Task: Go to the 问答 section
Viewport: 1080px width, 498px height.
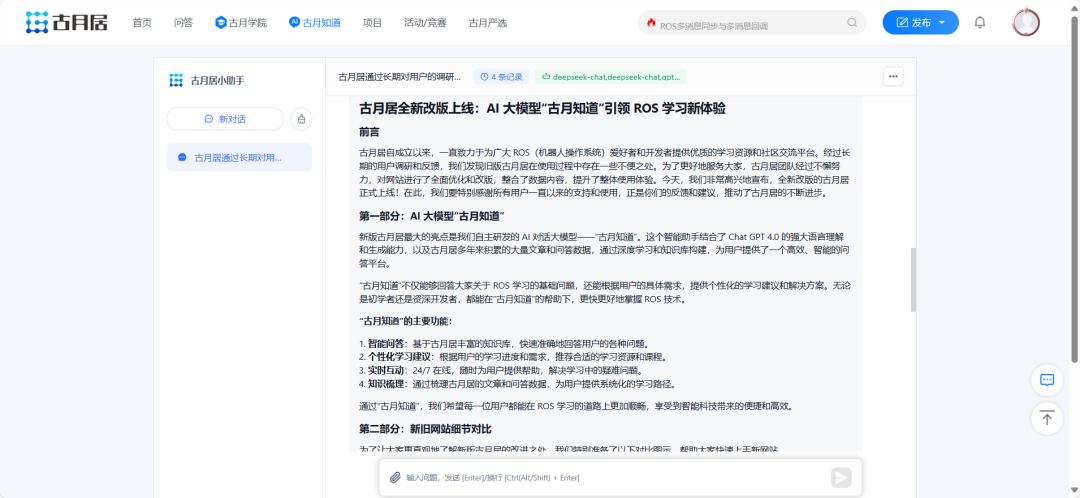Action: [x=183, y=23]
